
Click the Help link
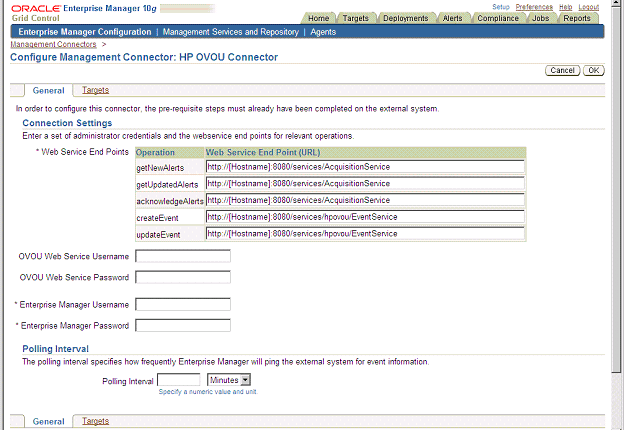click(565, 7)
